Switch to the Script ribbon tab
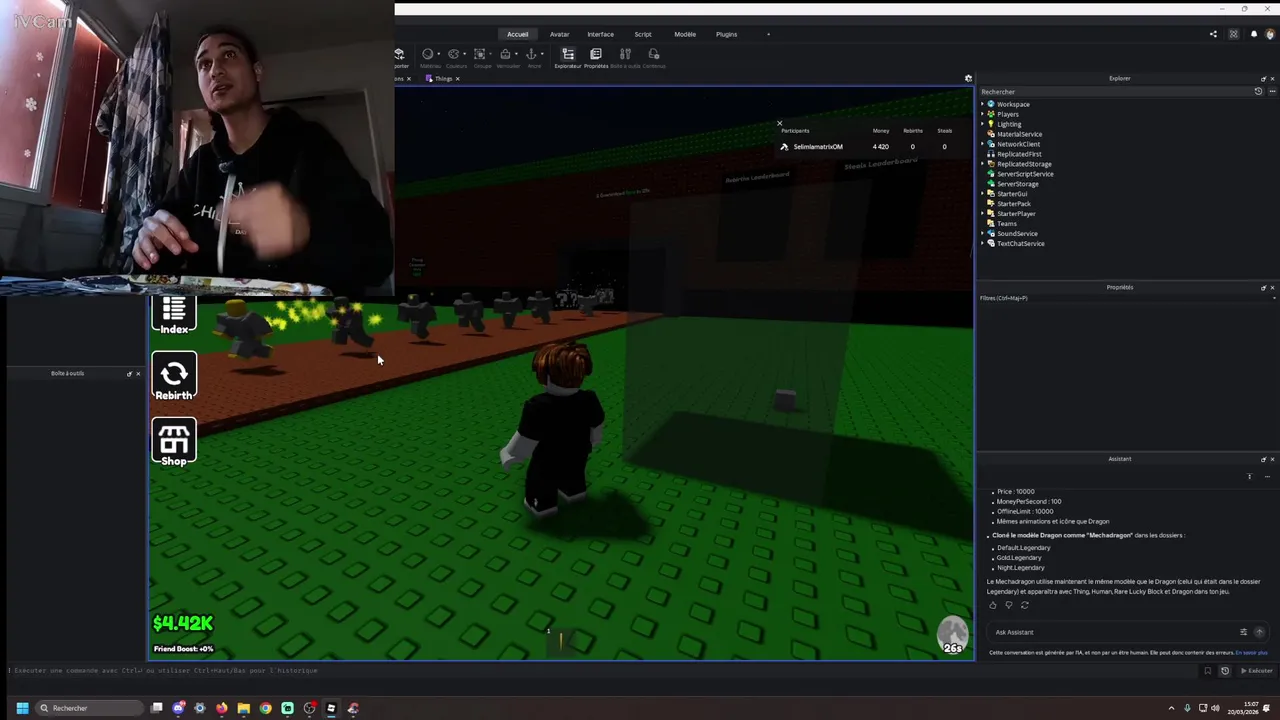The width and height of the screenshot is (1280, 720). point(643,34)
